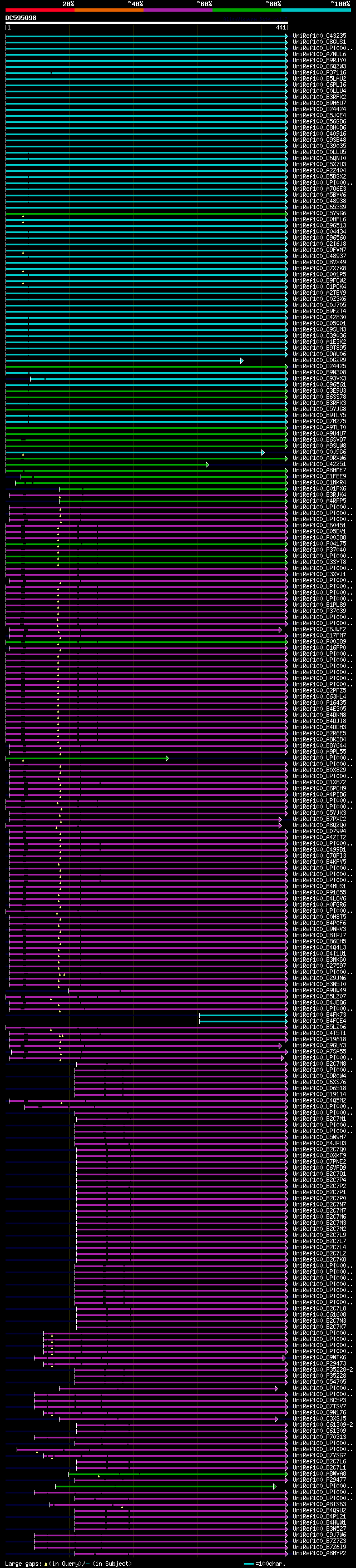356x1568 pixels.
Task: Select the UniRef100_Q9FVM7 label
Action: pyautogui.click(x=319, y=250)
